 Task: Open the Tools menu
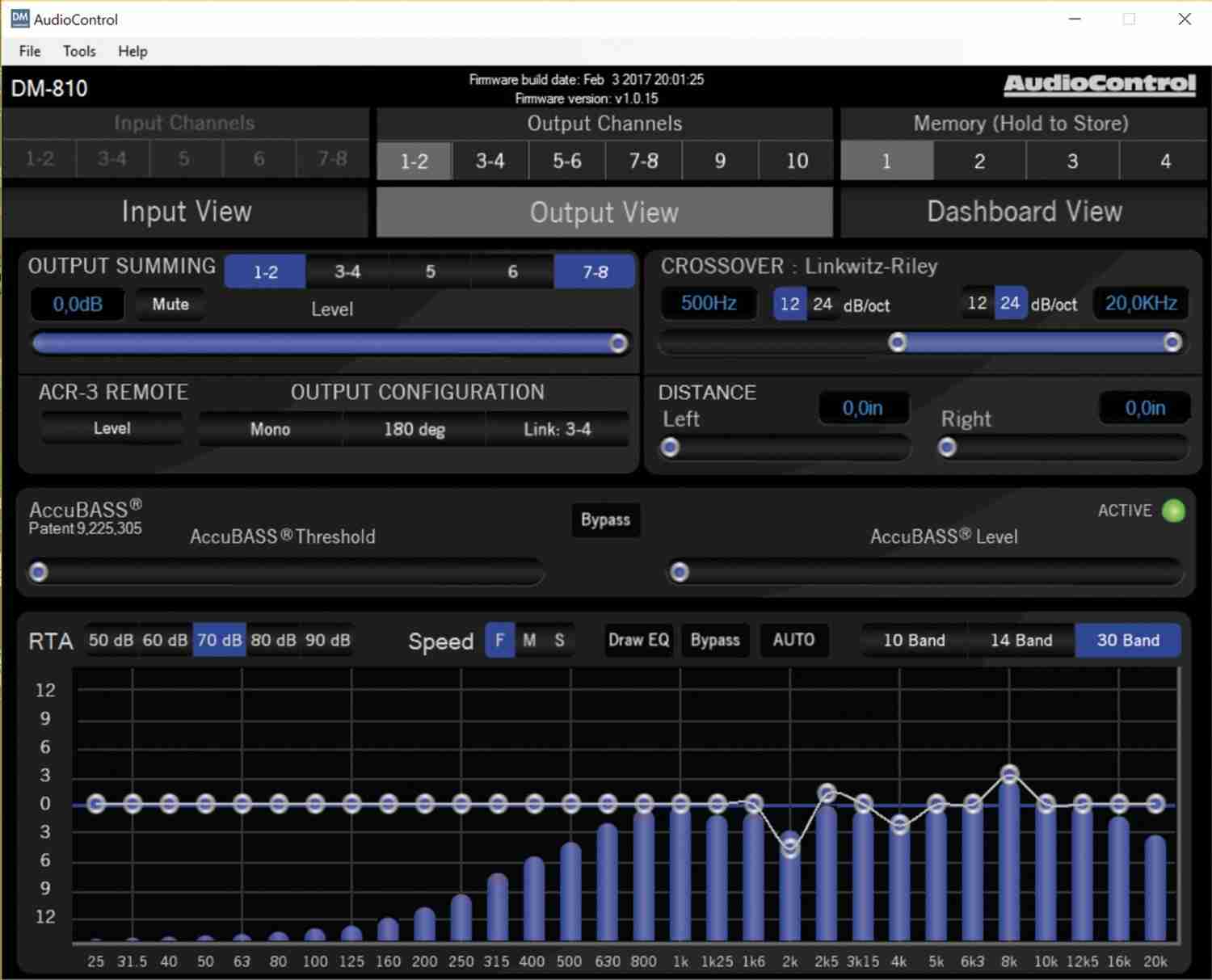point(79,51)
